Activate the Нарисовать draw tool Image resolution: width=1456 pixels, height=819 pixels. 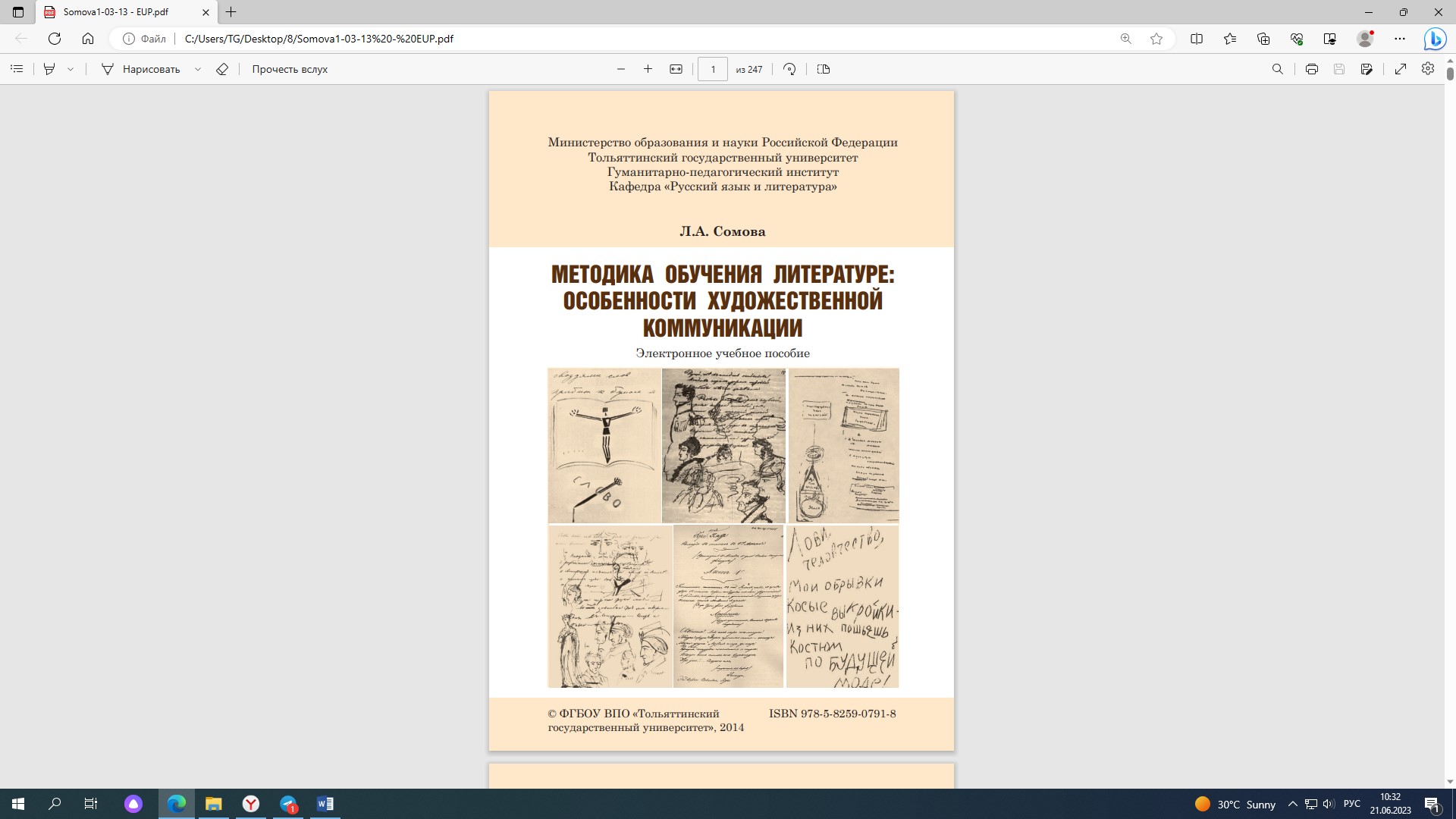coord(141,69)
